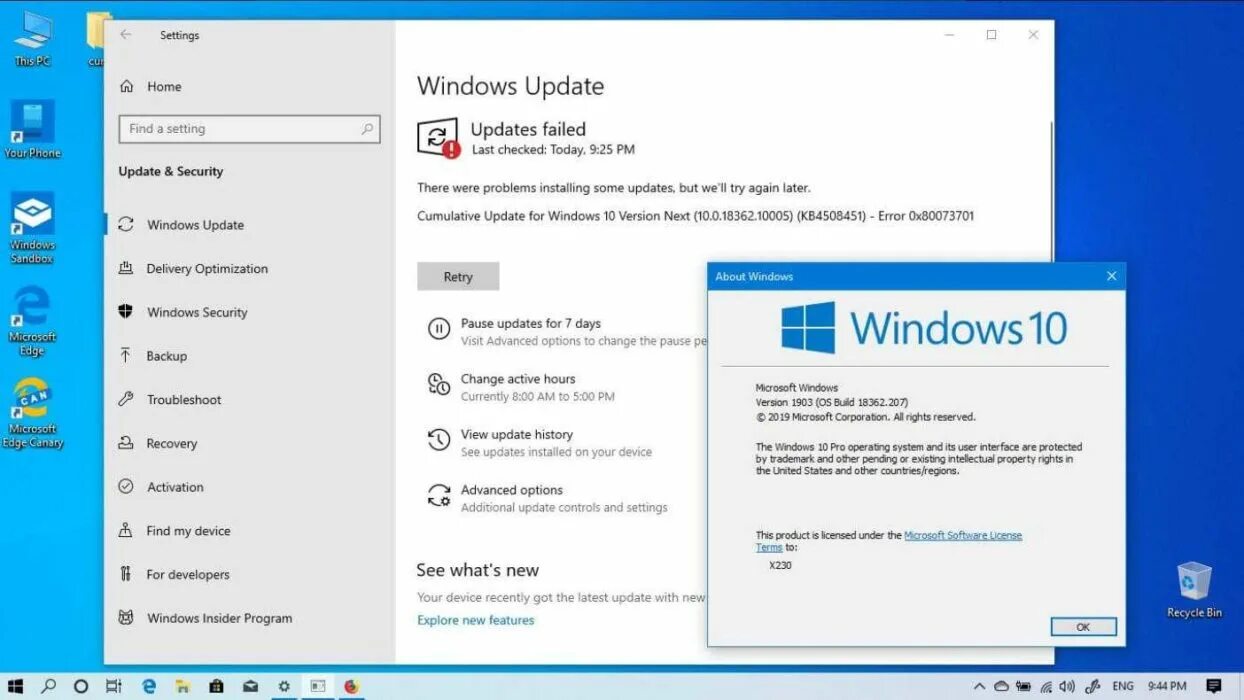Open Microsoft Store from taskbar

point(216,686)
